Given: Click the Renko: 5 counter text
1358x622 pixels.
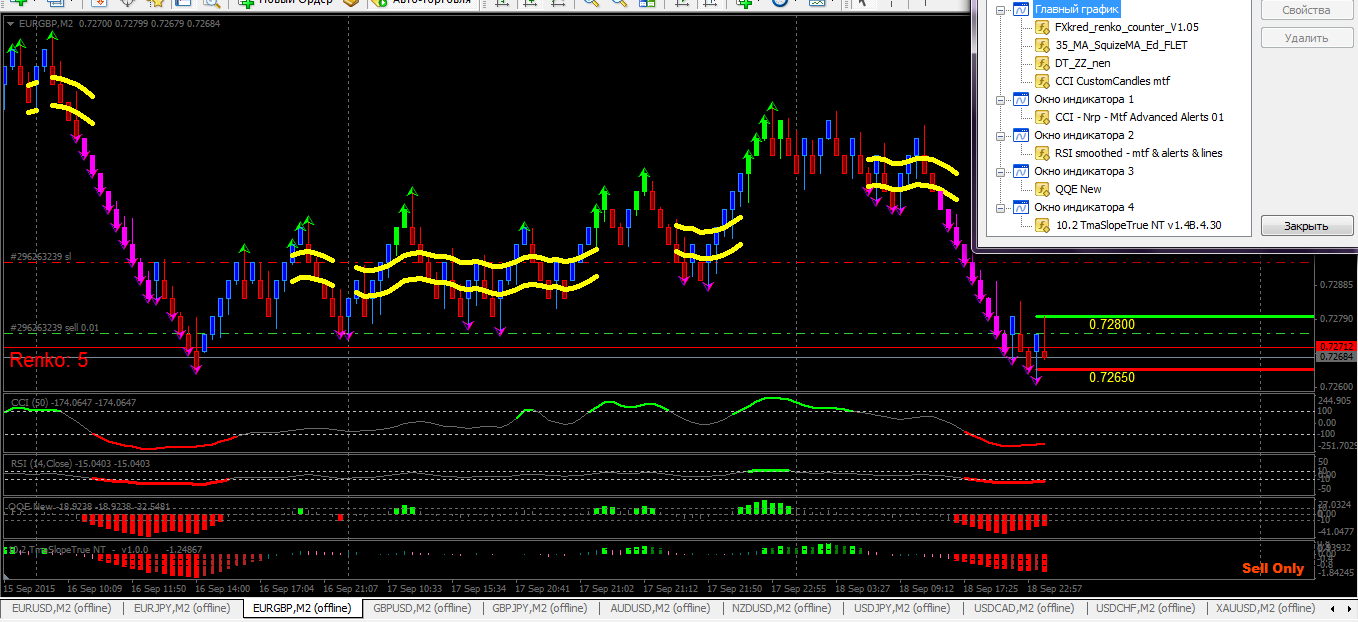Looking at the screenshot, I should pyautogui.click(x=49, y=360).
